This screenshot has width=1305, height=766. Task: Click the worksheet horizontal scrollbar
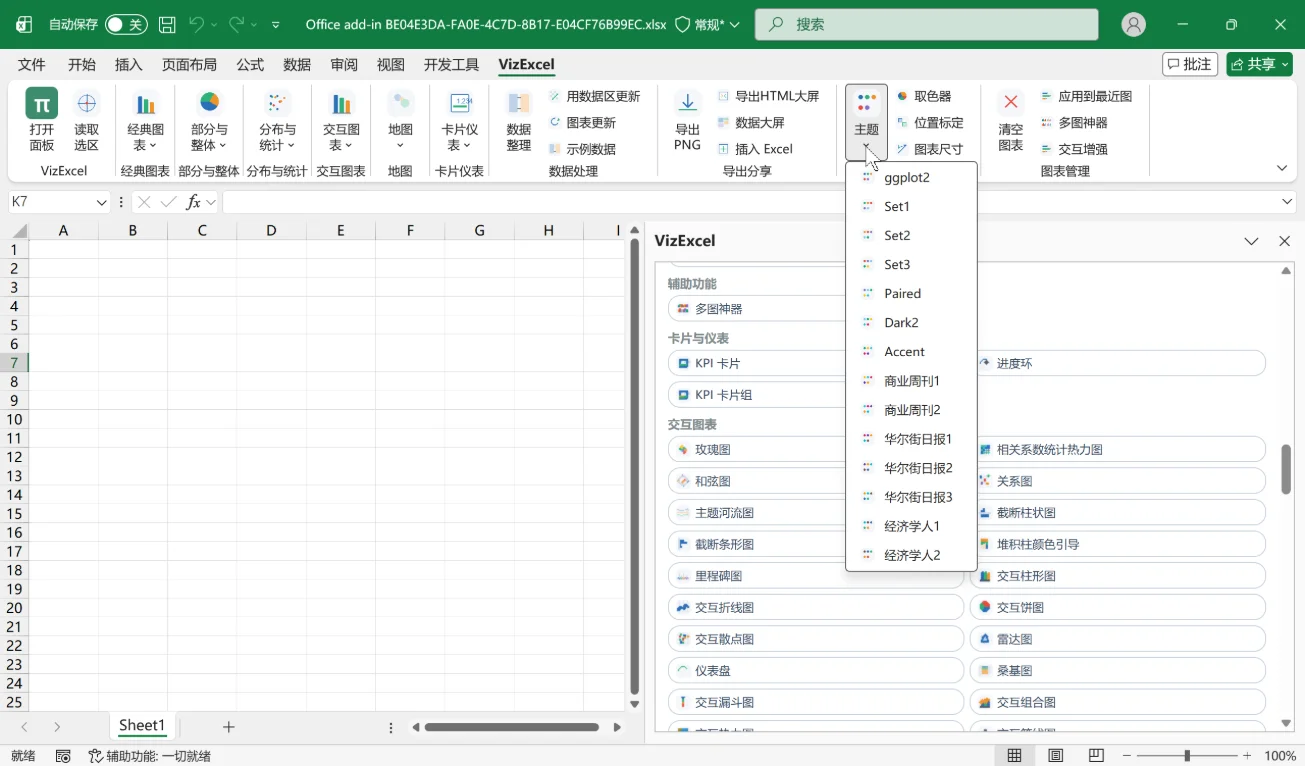[x=512, y=728]
